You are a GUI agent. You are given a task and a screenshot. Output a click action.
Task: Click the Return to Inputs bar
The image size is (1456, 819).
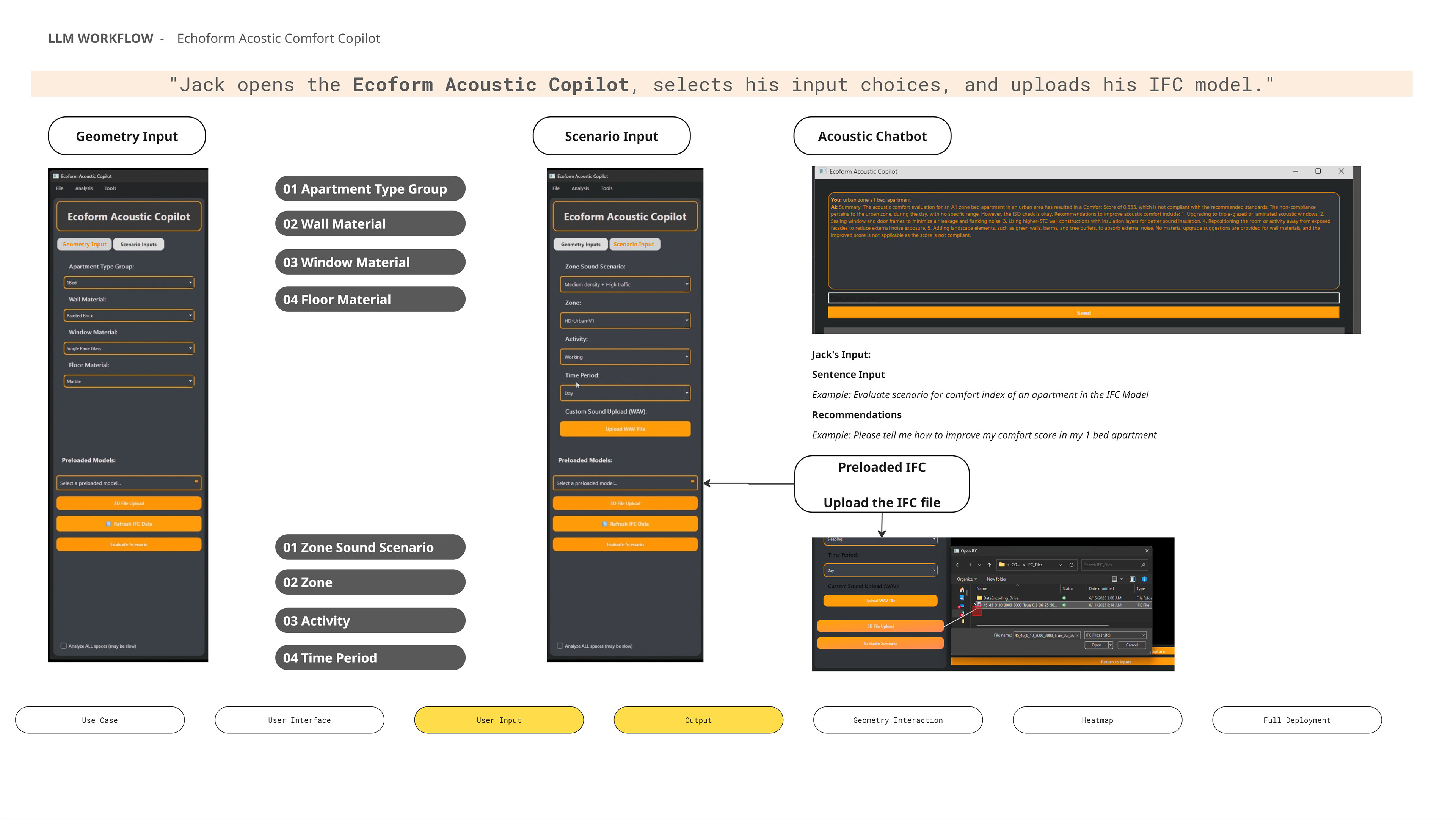click(1062, 661)
